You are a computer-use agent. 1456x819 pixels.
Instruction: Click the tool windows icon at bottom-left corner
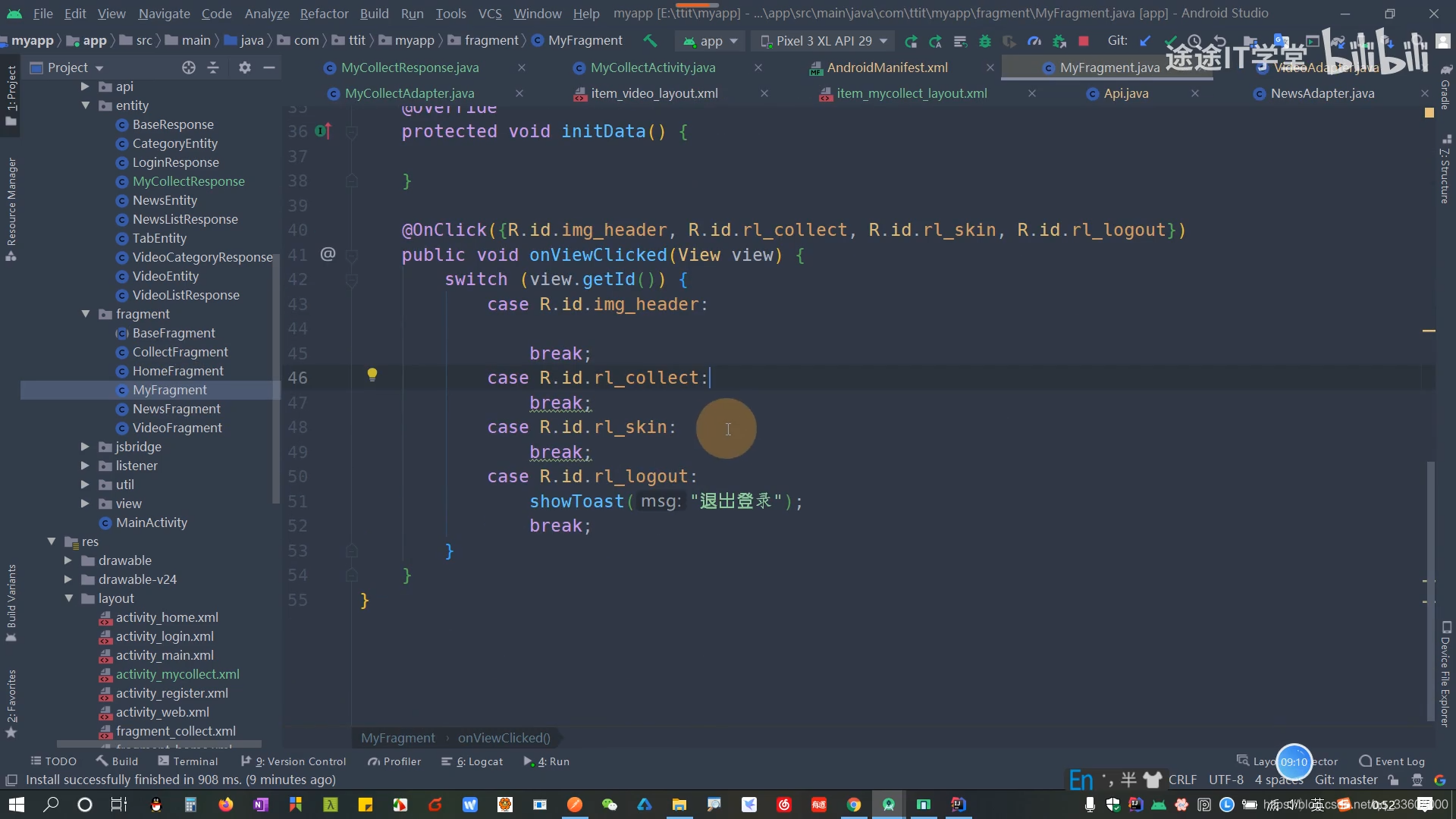click(x=11, y=780)
